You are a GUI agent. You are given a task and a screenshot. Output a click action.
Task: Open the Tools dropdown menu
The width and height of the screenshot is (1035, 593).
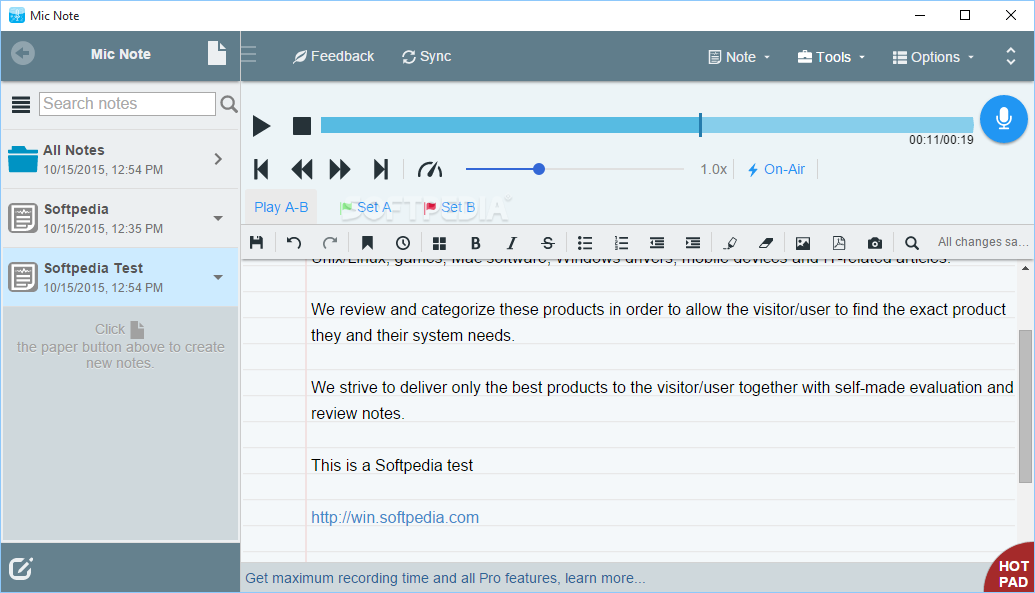832,57
